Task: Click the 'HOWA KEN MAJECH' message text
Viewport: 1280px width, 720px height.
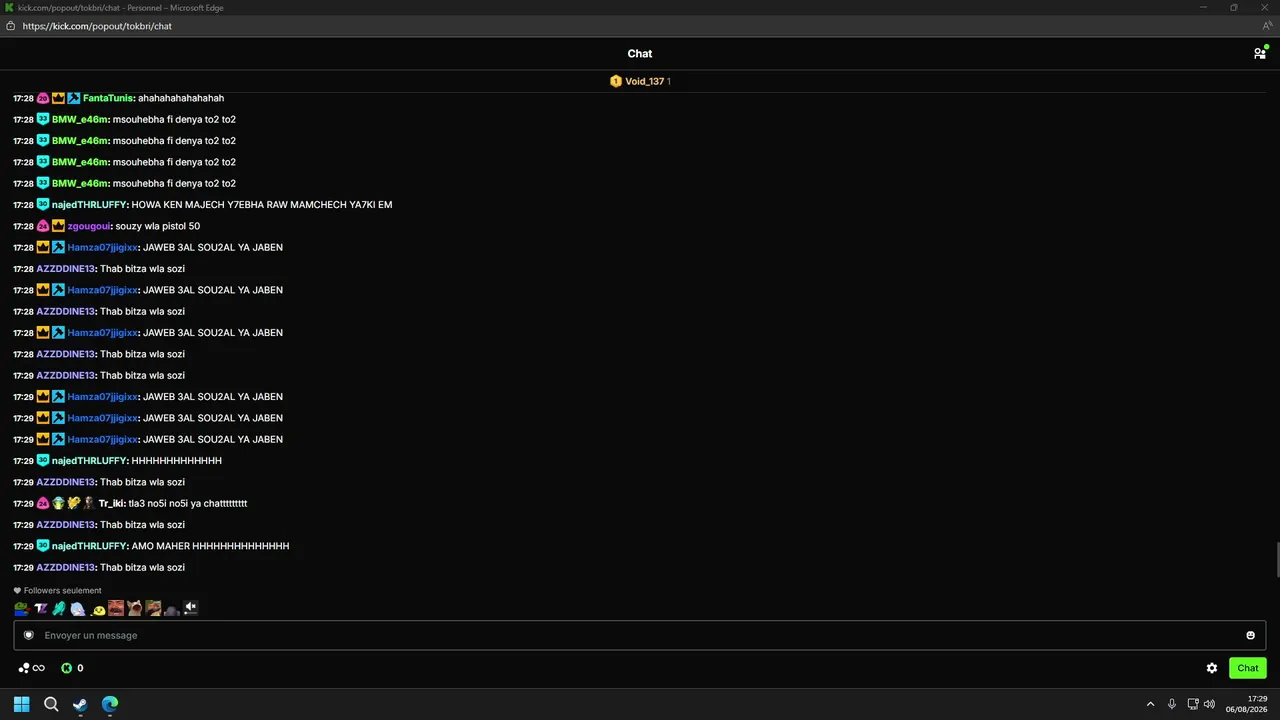Action: point(262,205)
